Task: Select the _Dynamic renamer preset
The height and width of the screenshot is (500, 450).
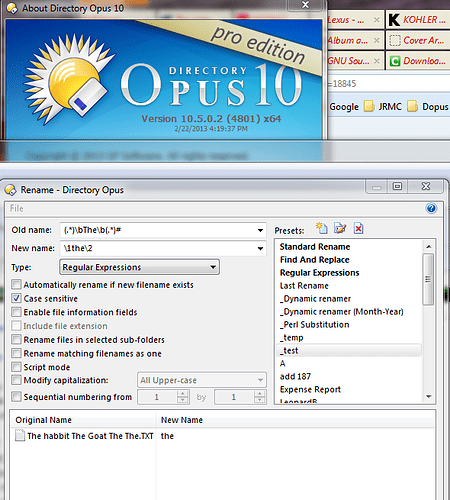Action: coord(315,299)
